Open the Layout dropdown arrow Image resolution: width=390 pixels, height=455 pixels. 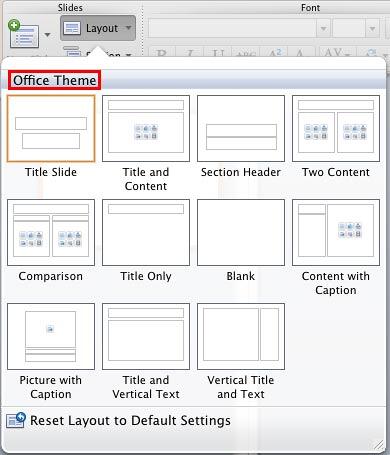pos(128,28)
